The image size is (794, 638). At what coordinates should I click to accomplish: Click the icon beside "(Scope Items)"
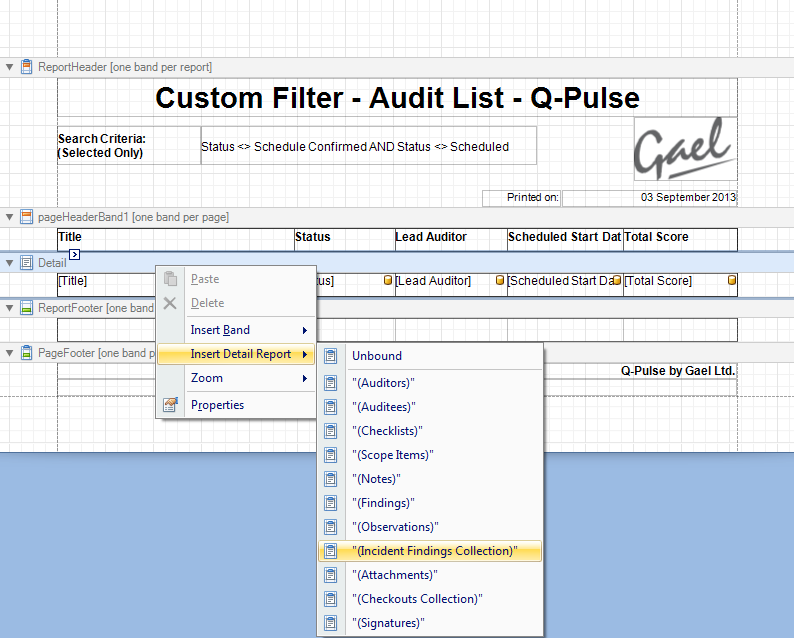click(331, 455)
